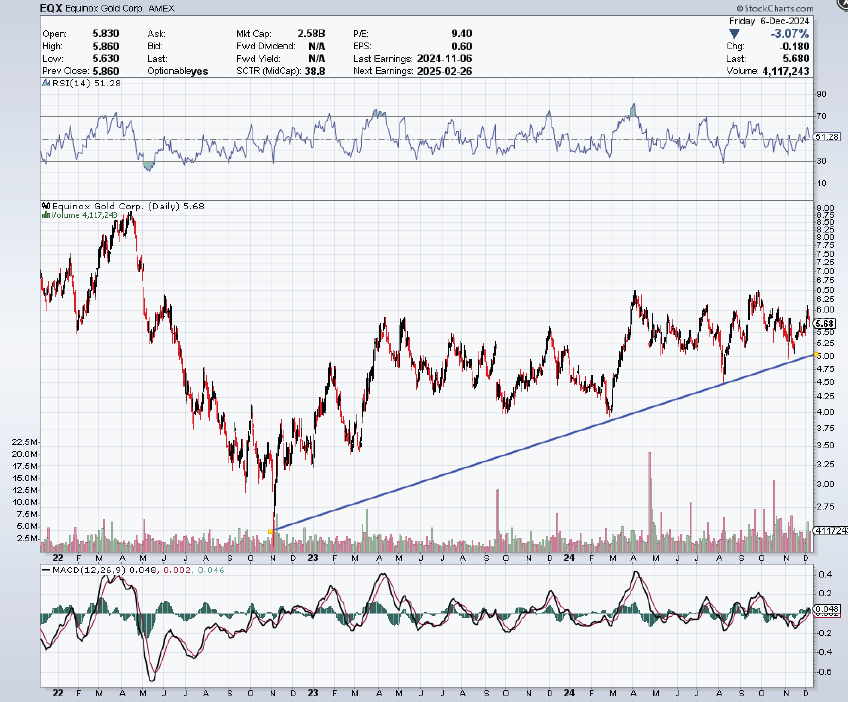Click the green Volume 4,117,243 legend text
The image size is (848, 702).
click(x=84, y=215)
